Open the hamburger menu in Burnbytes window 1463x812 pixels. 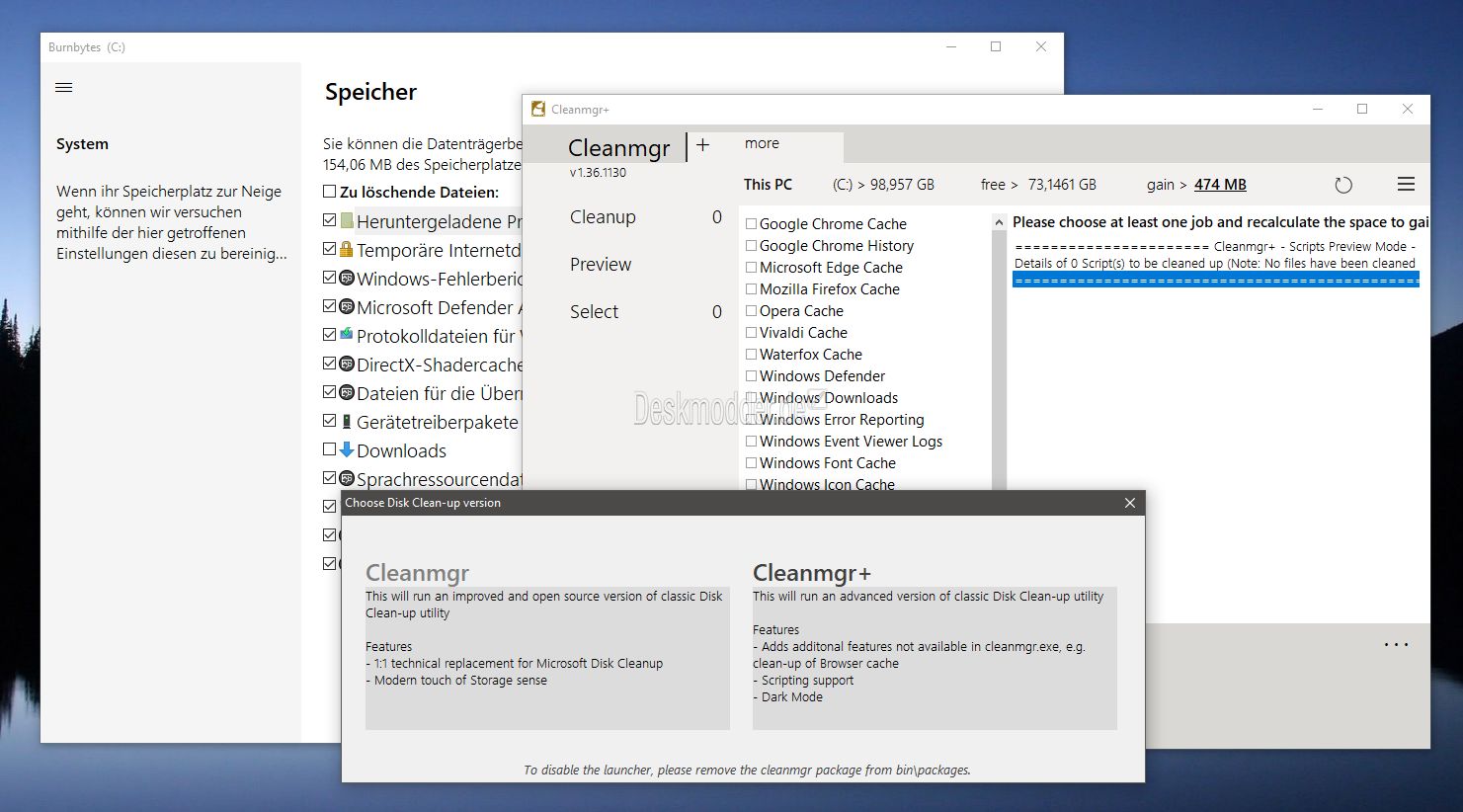[x=64, y=88]
